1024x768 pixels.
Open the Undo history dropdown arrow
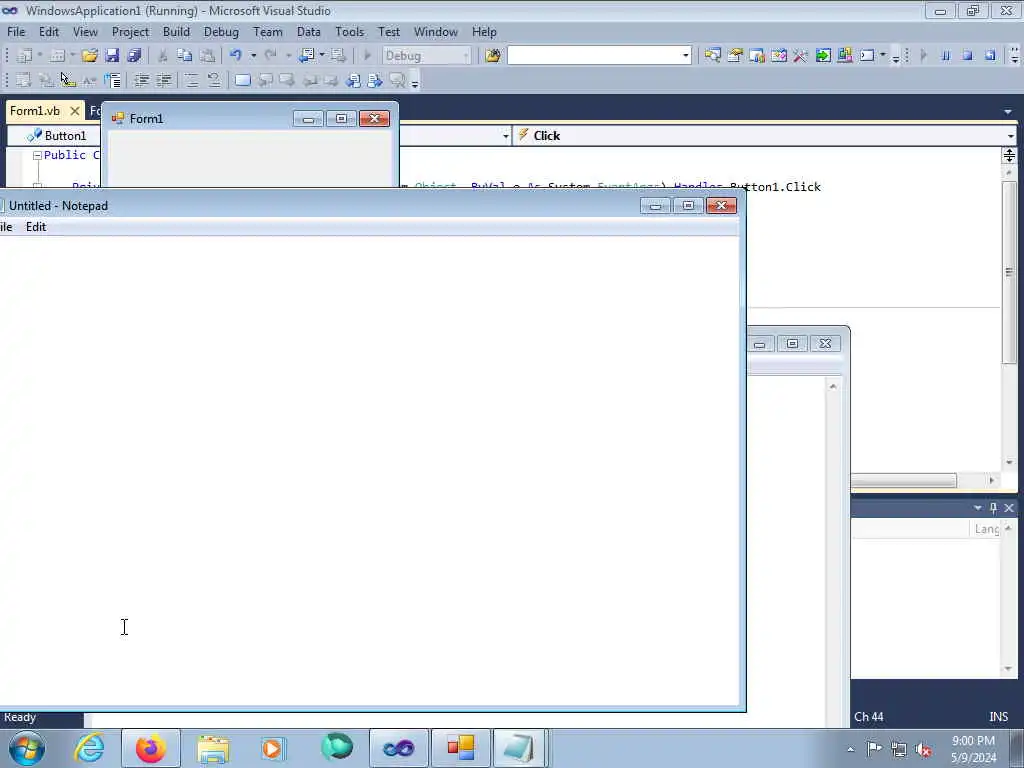[x=253, y=56]
